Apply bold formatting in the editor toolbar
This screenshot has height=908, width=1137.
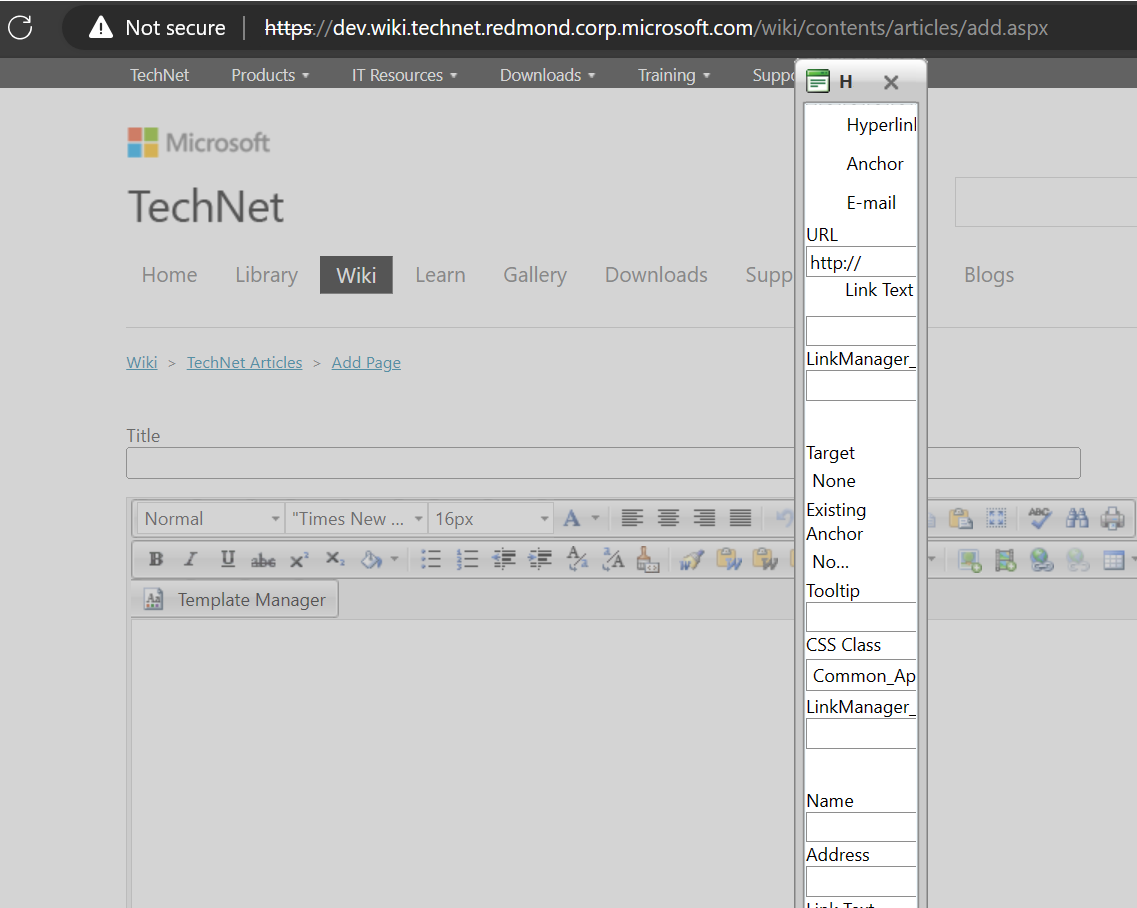(x=155, y=559)
